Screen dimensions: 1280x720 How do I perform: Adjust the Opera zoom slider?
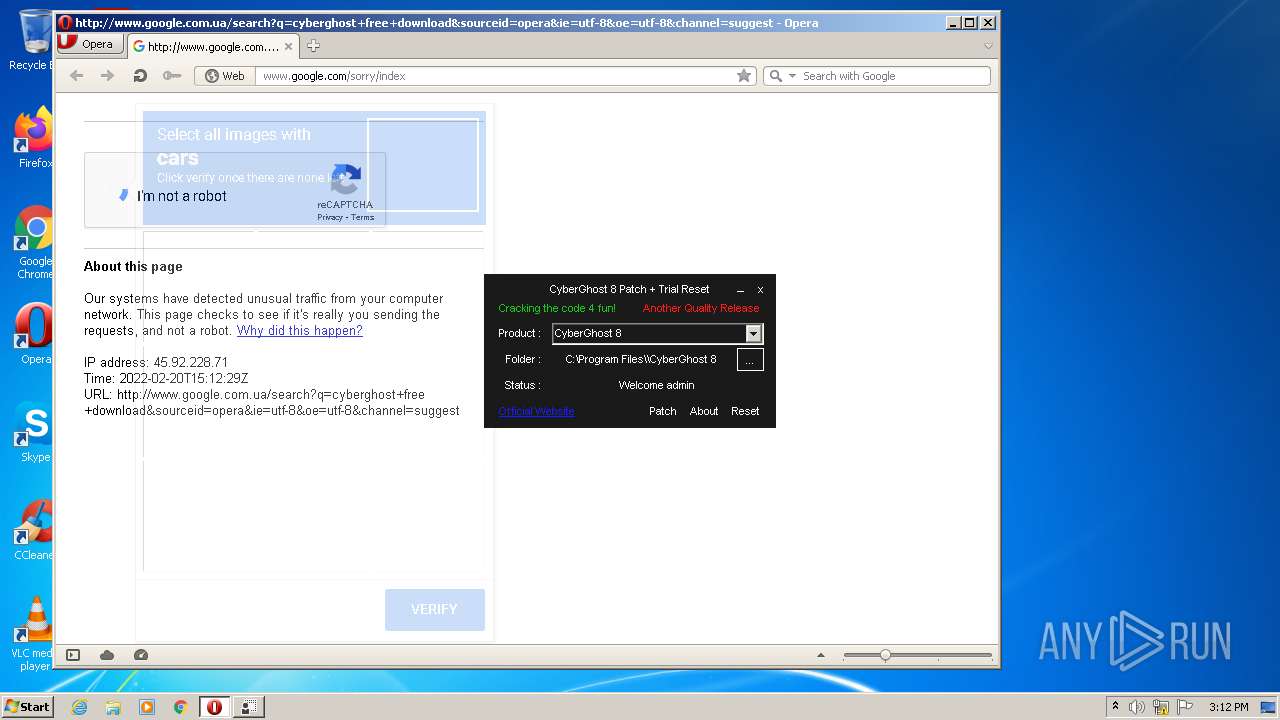(x=885, y=656)
